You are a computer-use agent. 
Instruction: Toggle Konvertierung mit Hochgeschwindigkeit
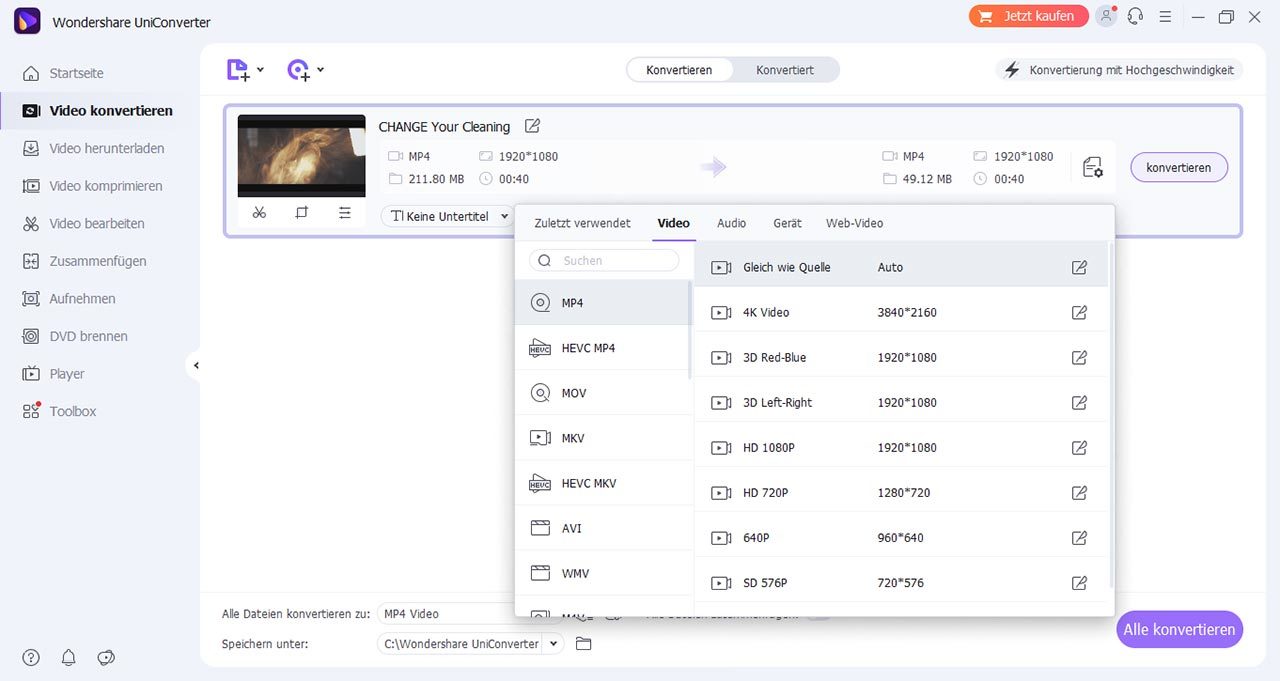[x=1119, y=70]
